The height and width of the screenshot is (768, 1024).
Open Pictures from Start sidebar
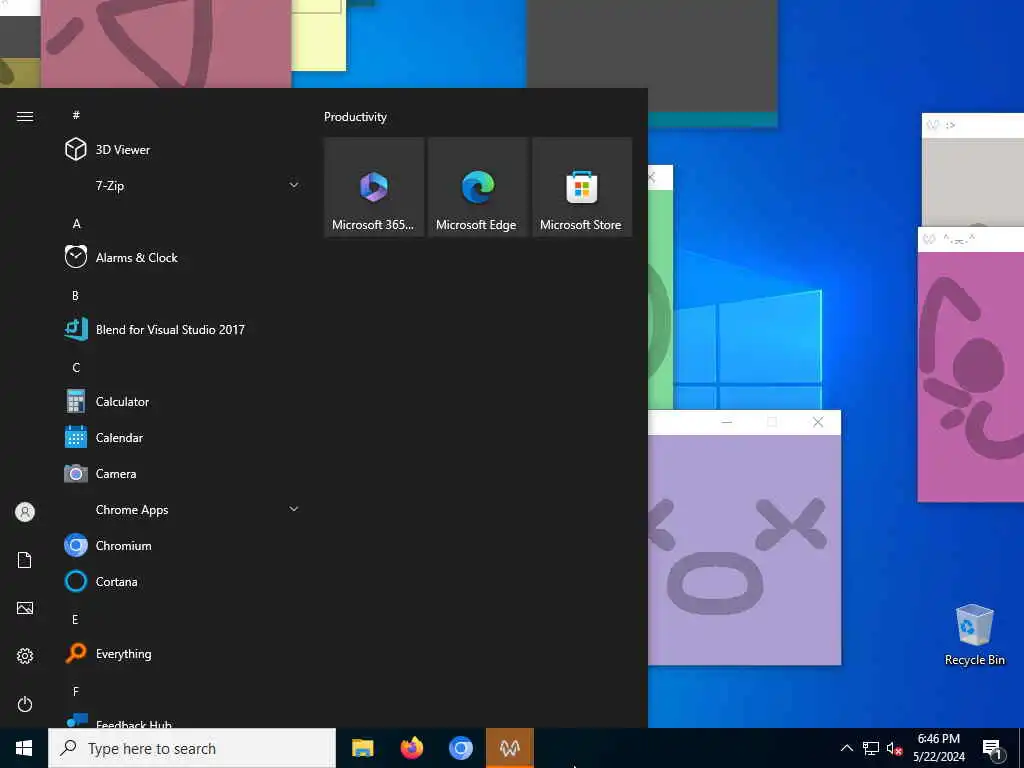25,608
